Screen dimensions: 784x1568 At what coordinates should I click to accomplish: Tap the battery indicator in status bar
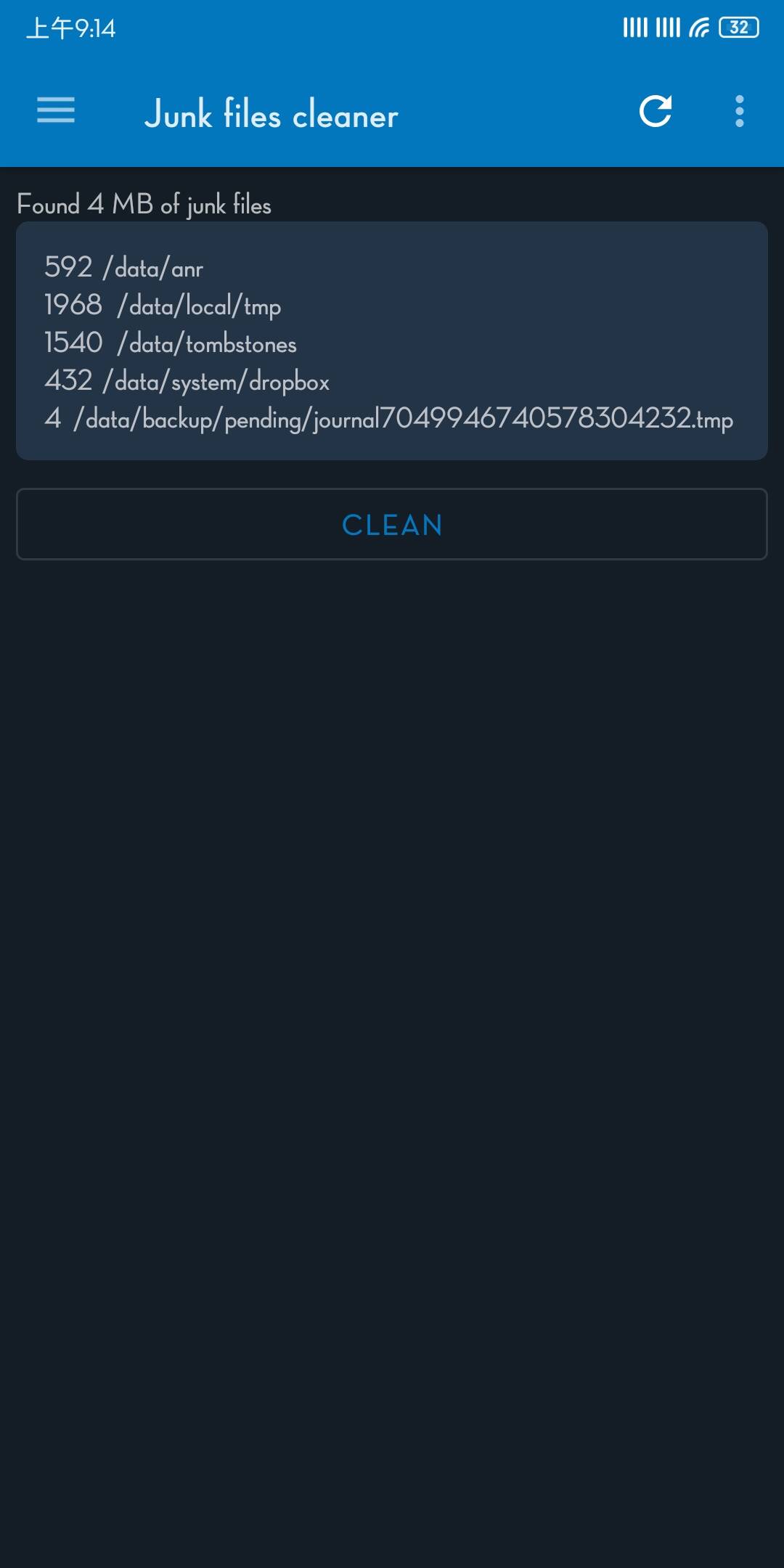click(739, 28)
